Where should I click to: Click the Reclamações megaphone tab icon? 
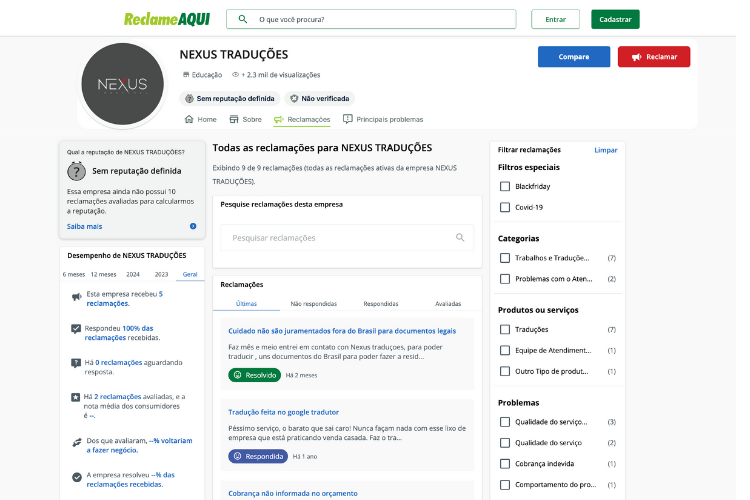[278, 119]
